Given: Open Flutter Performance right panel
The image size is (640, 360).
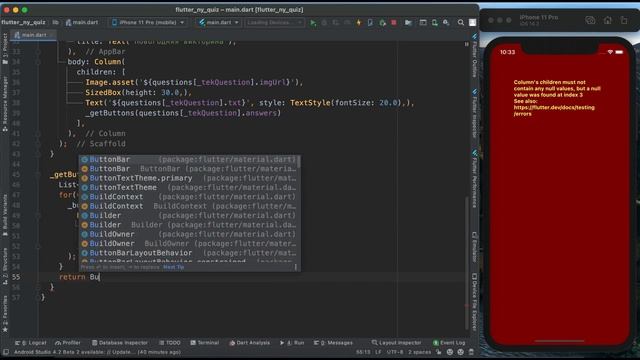Looking at the screenshot, I should point(474,179).
